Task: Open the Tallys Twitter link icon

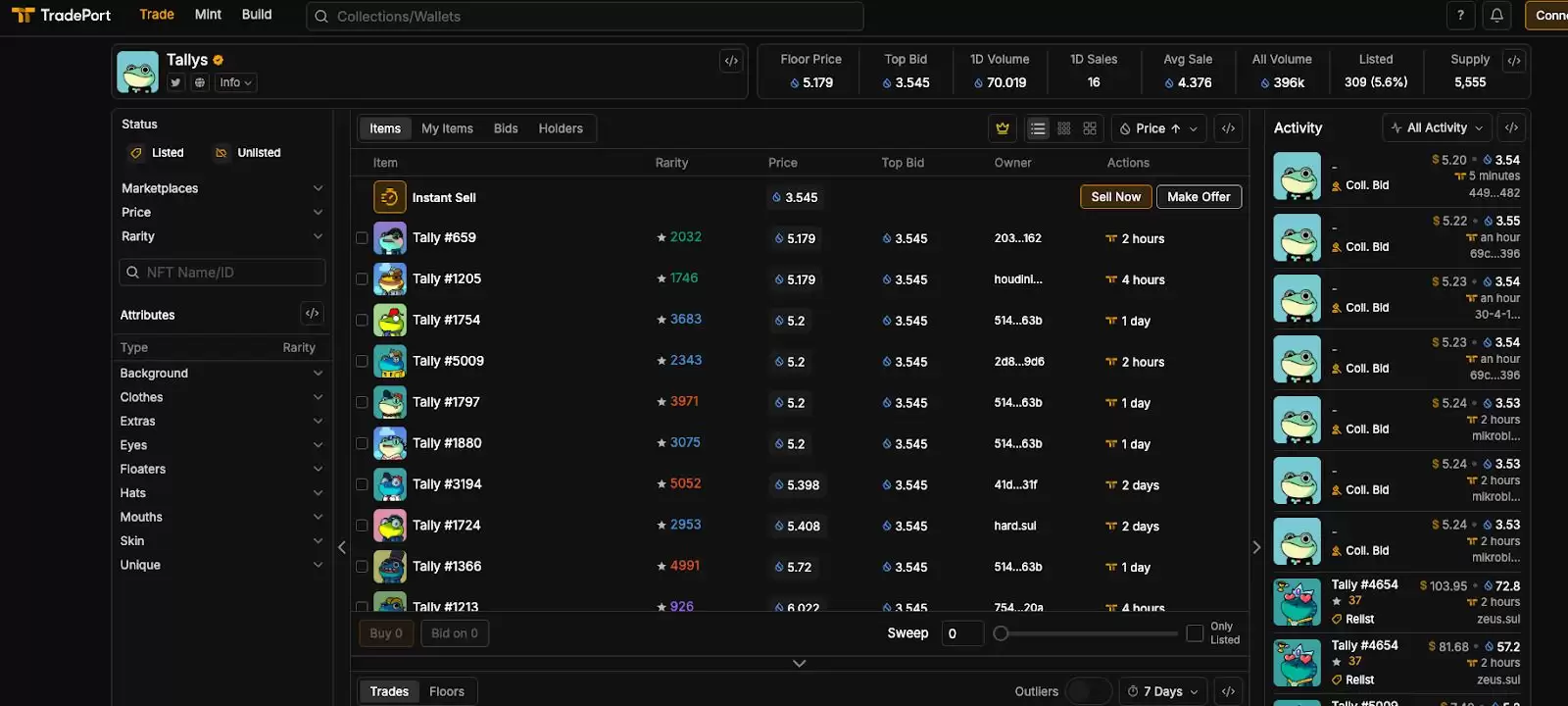Action: [x=175, y=83]
